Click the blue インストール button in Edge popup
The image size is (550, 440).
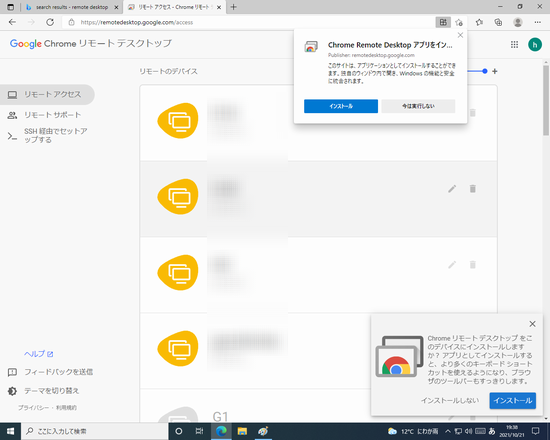pos(341,106)
